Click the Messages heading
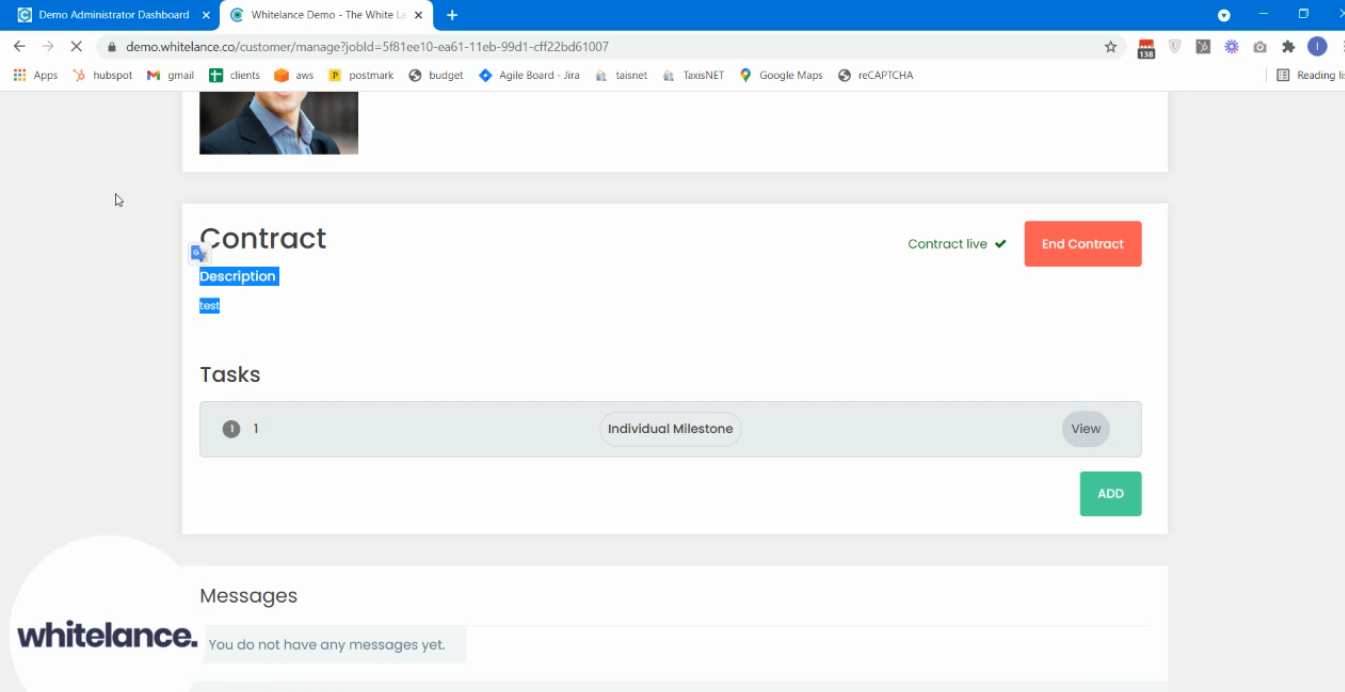This screenshot has width=1345, height=692. coord(249,596)
